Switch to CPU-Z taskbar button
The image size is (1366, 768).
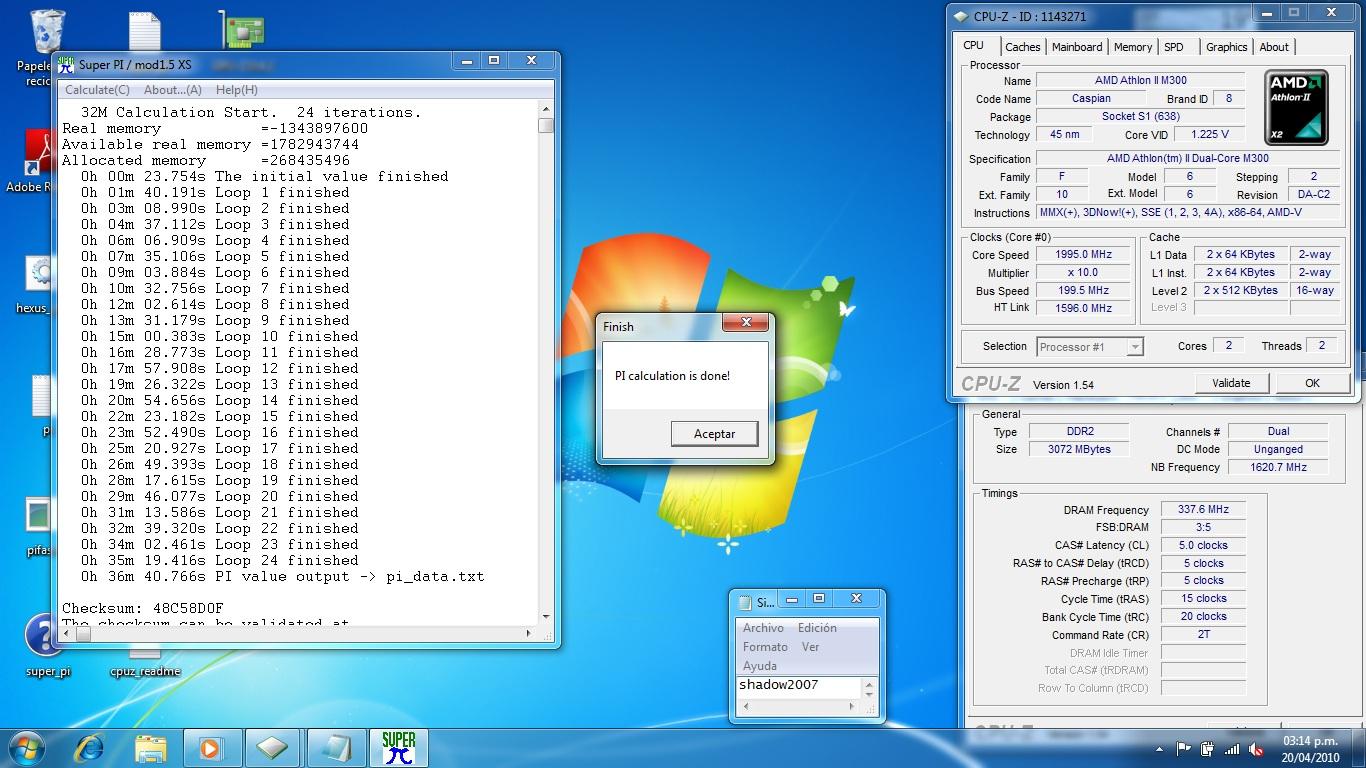coord(271,748)
